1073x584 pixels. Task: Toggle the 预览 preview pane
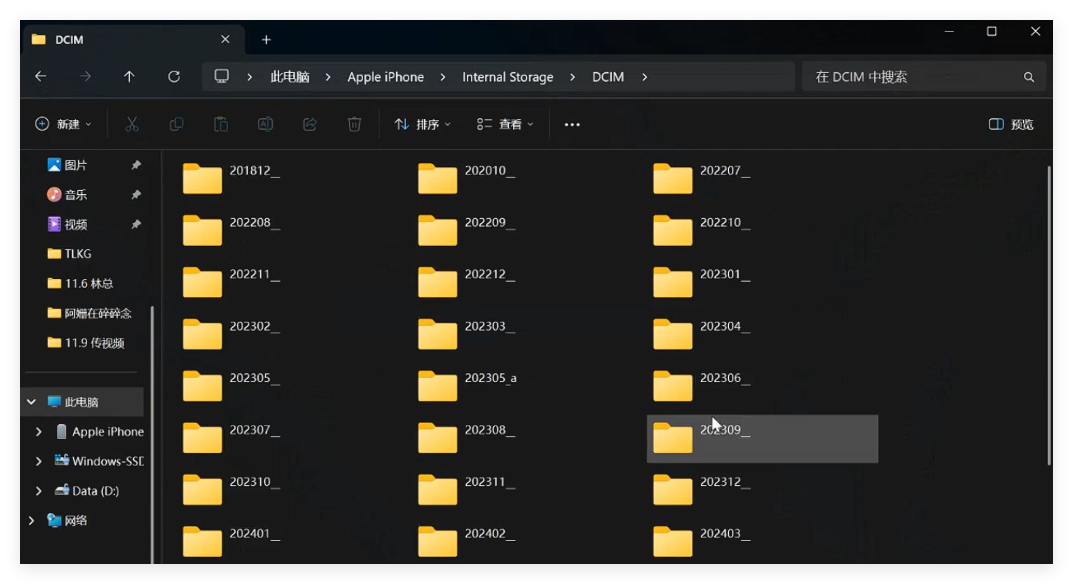point(1010,123)
